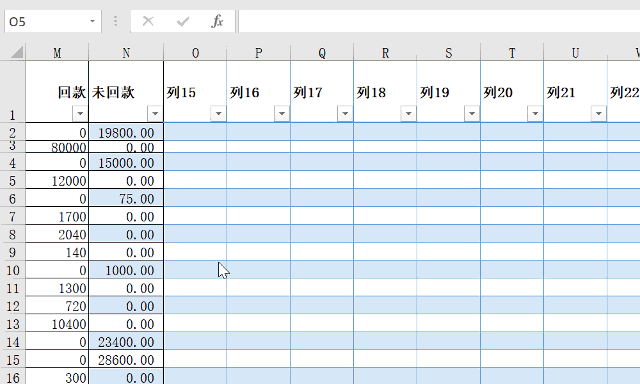The height and width of the screenshot is (384, 640).
Task: Select column P header
Action: 259,53
